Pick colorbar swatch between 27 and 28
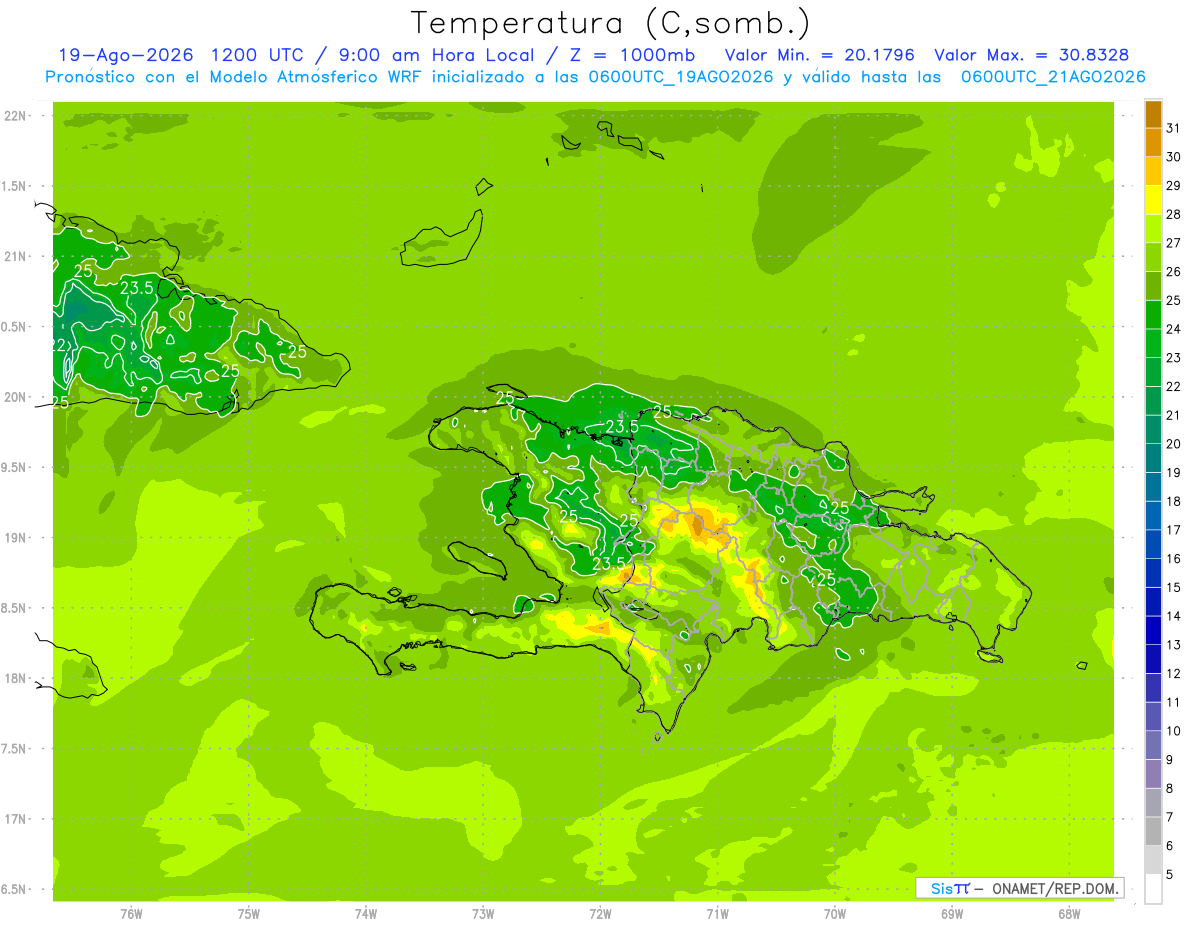Viewport: 1200px width, 927px height. click(1153, 228)
